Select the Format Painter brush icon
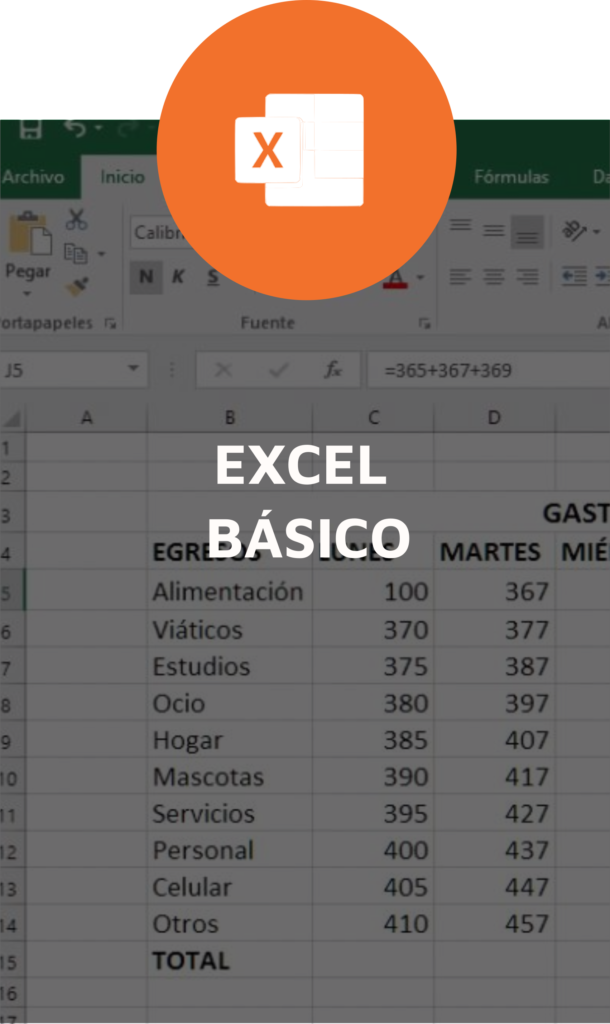The height and width of the screenshot is (1024, 610). pos(77,286)
